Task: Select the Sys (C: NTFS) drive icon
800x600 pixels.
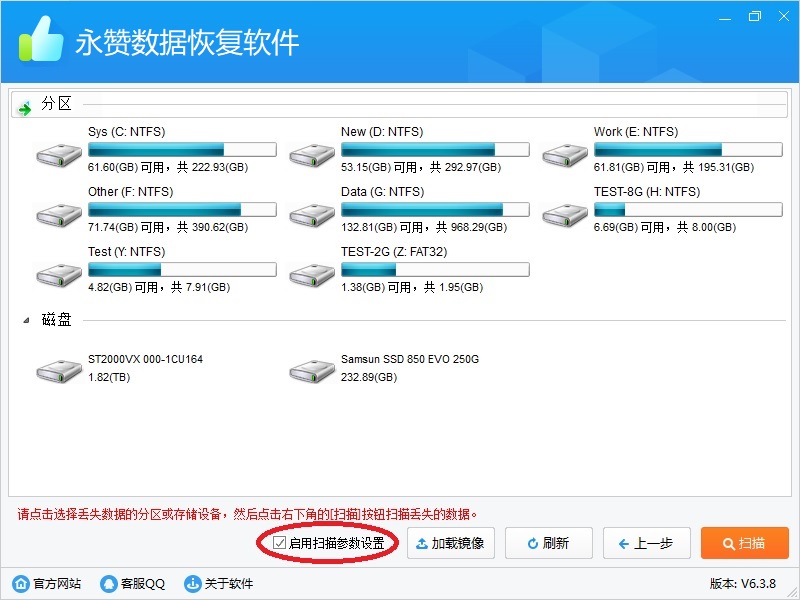Action: click(59, 154)
